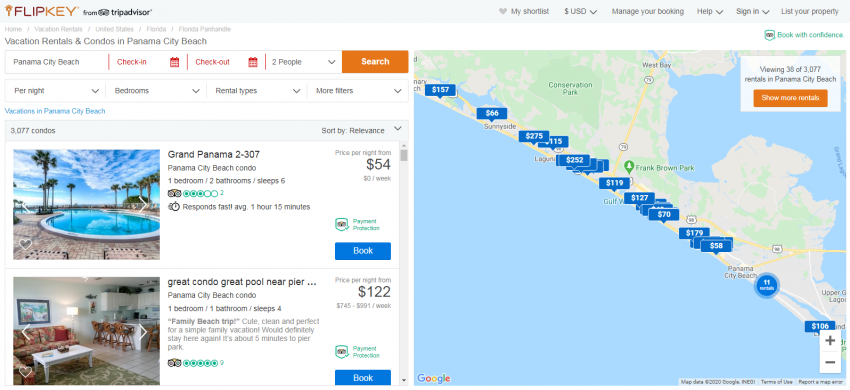Open the Grand Panama pool photo
Screen dimensions: 850x390
click(86, 204)
